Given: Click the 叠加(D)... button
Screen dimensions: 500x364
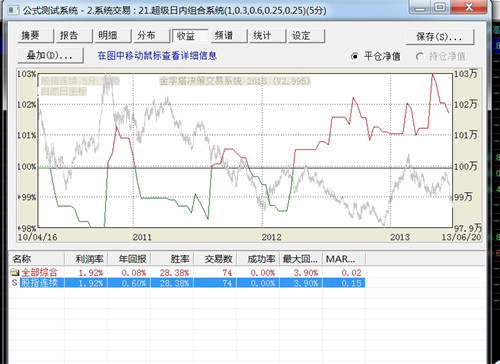Looking at the screenshot, I should click(x=50, y=55).
